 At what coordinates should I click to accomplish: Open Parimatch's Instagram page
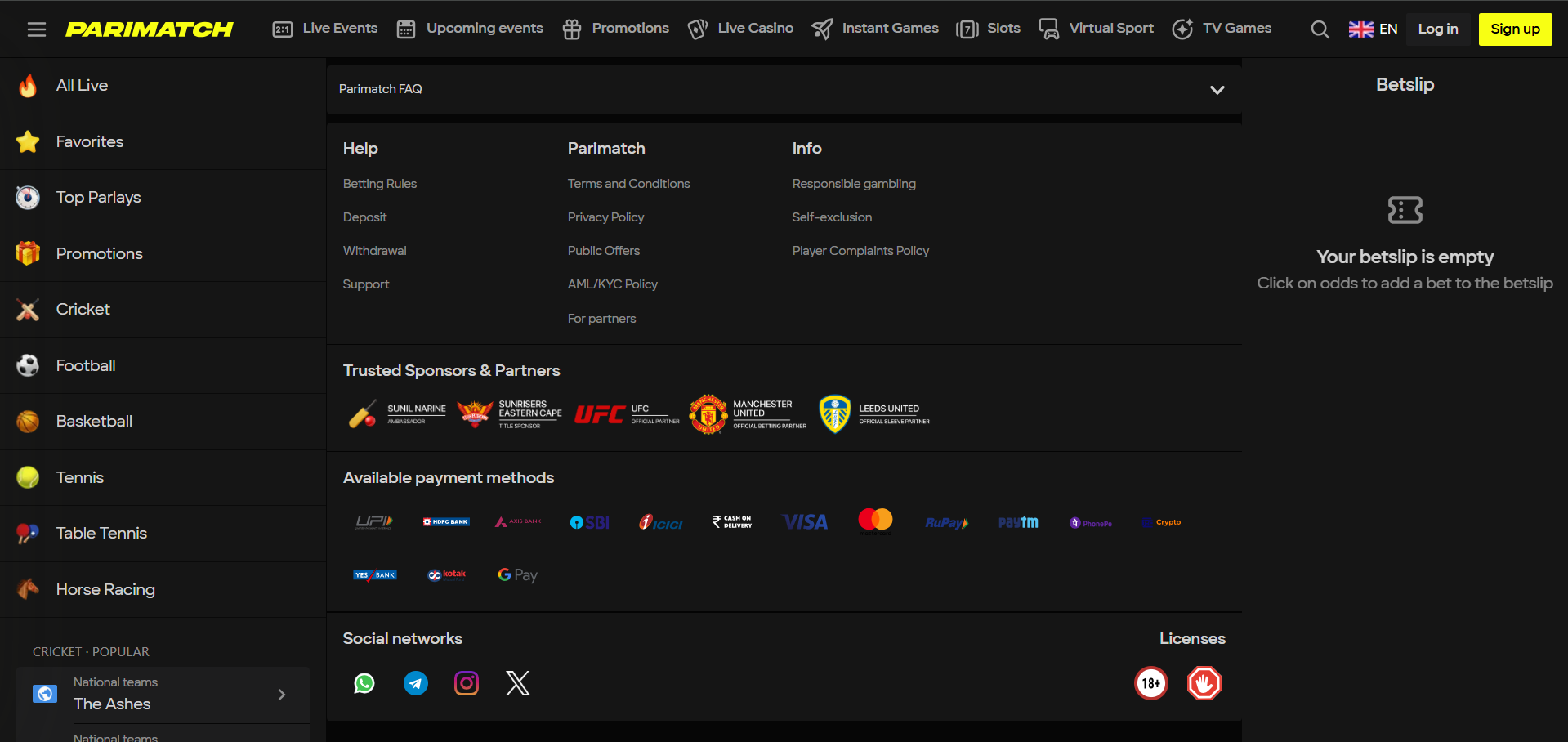point(466,683)
